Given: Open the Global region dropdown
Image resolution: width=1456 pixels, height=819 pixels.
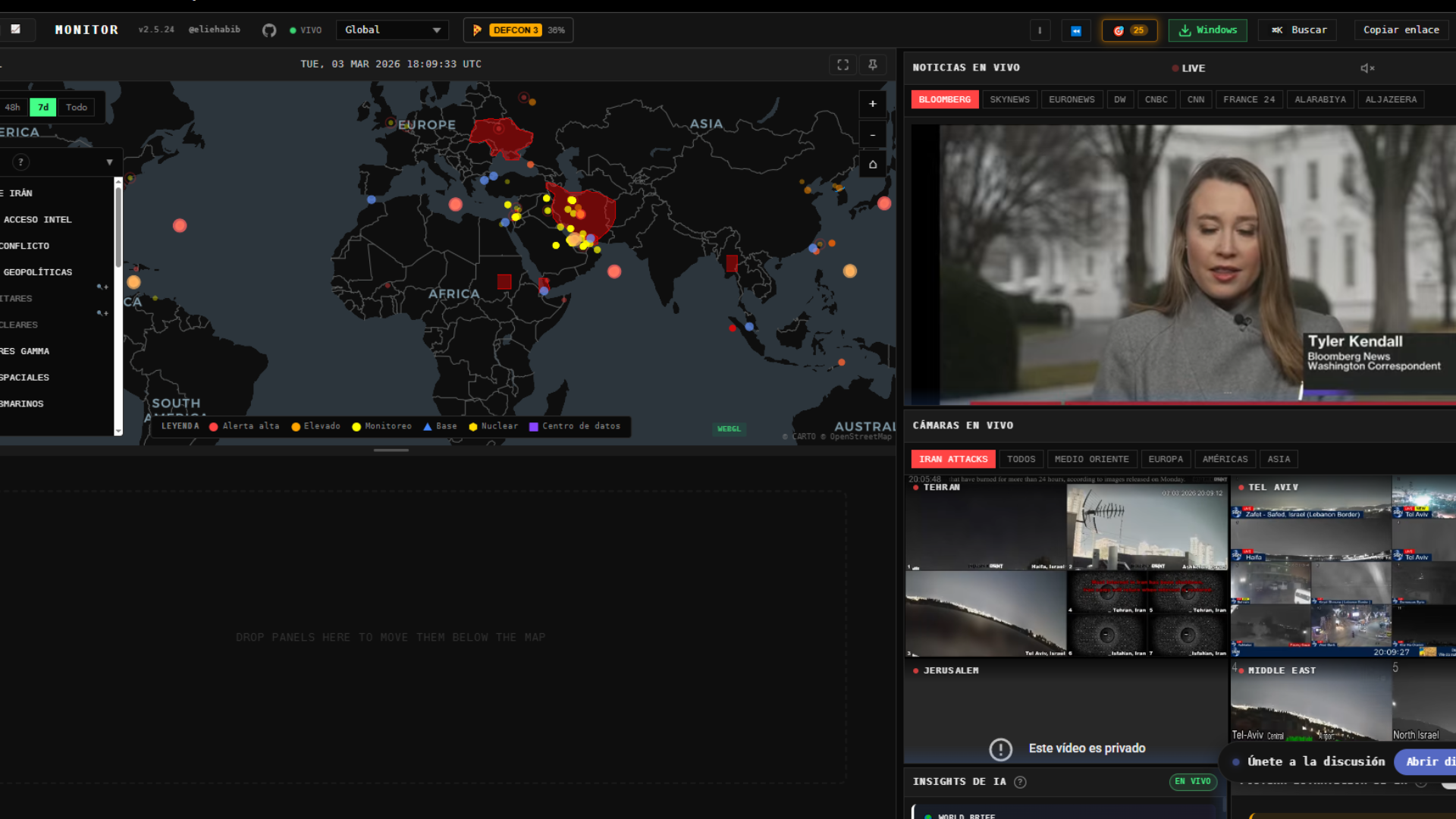Looking at the screenshot, I should [392, 30].
